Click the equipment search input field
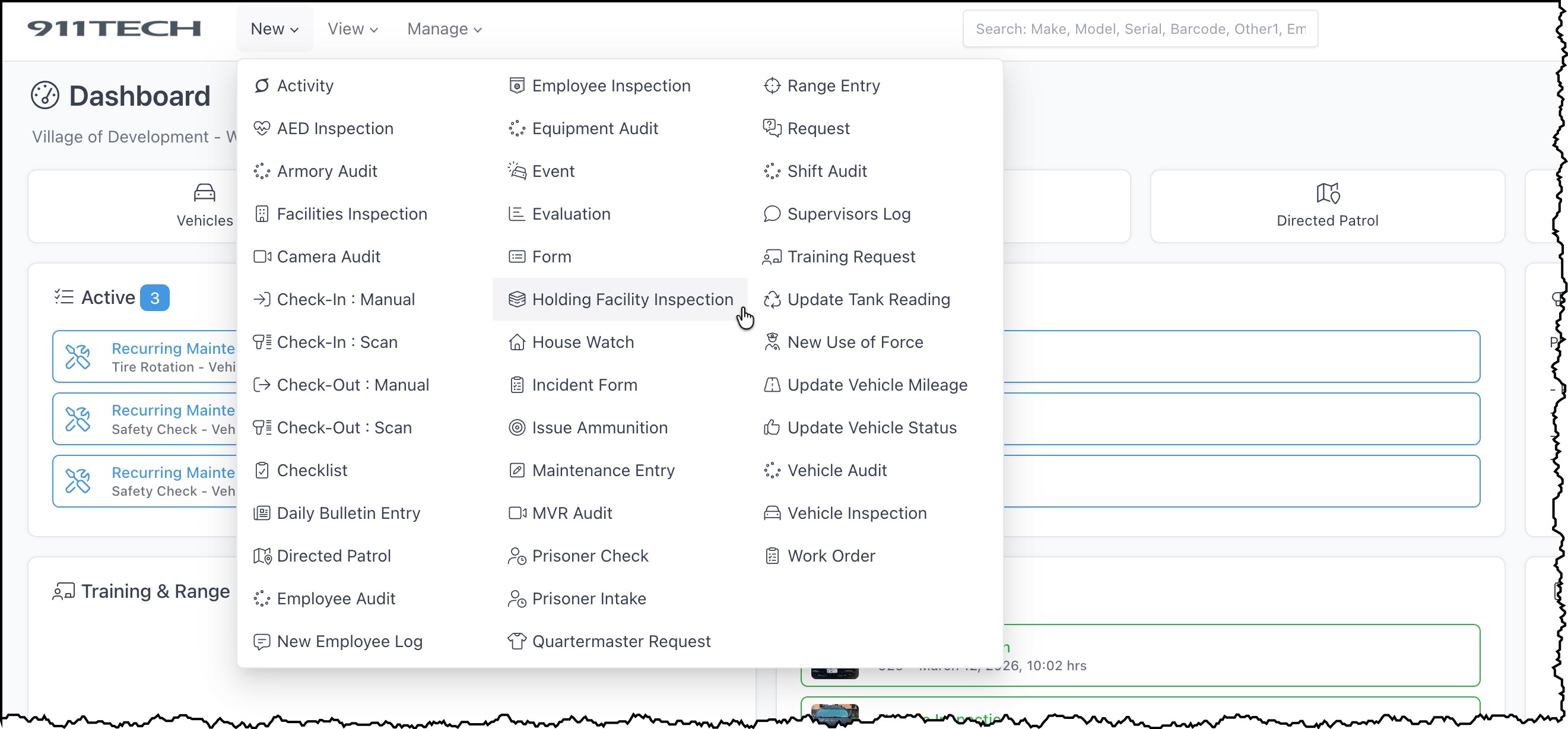Screen dimensions: 1568x729 pyautogui.click(x=1140, y=28)
